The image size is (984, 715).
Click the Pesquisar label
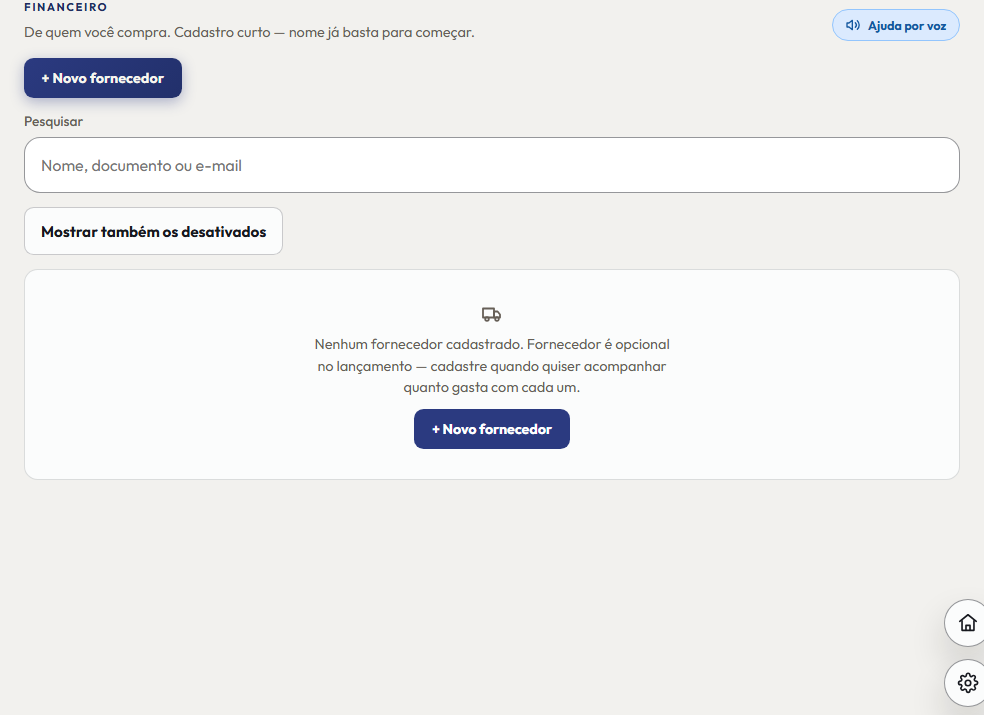[53, 121]
